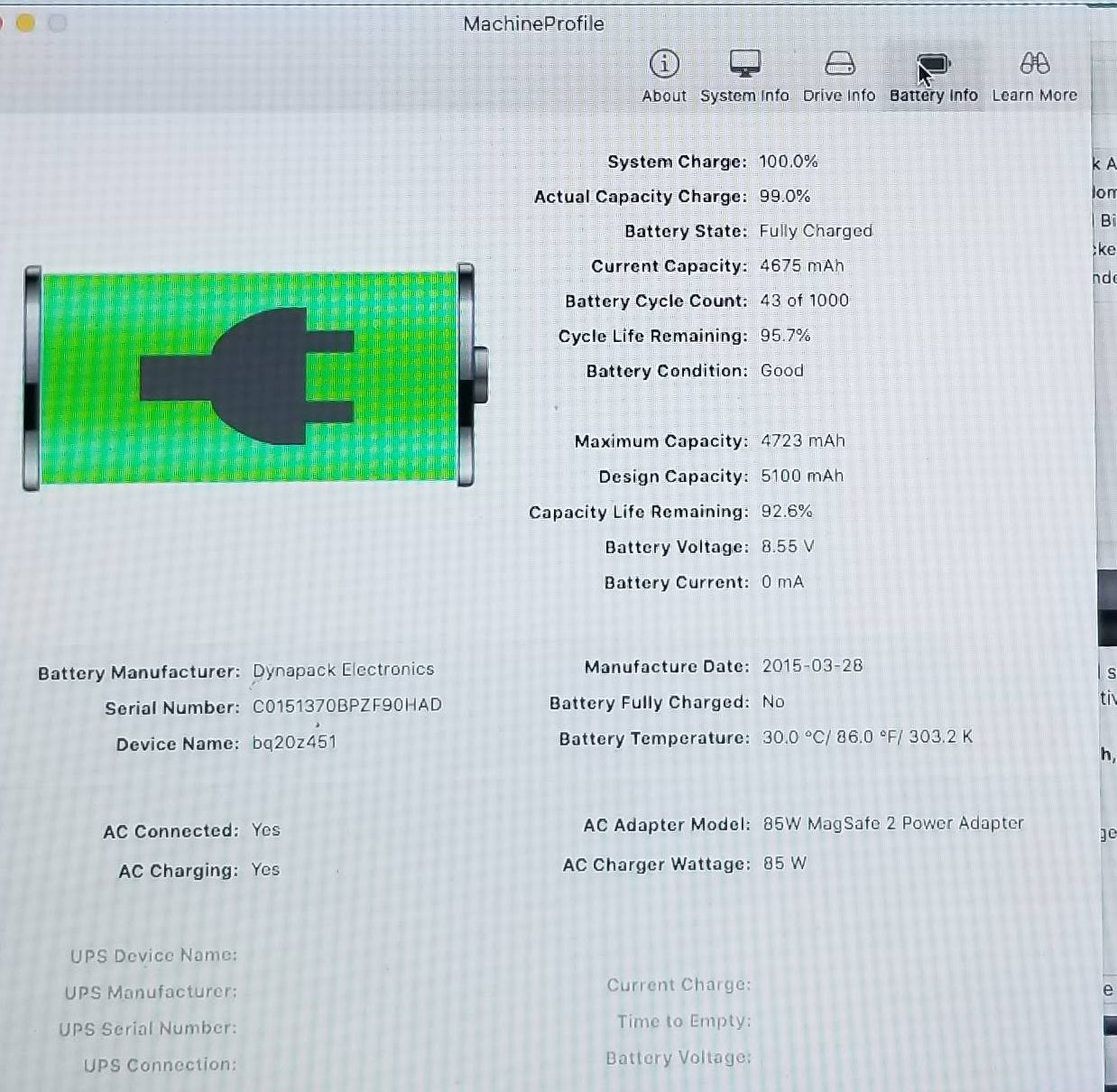Click the battery voltage 8.55 V value
This screenshot has height=1092, width=1117.
787,547
